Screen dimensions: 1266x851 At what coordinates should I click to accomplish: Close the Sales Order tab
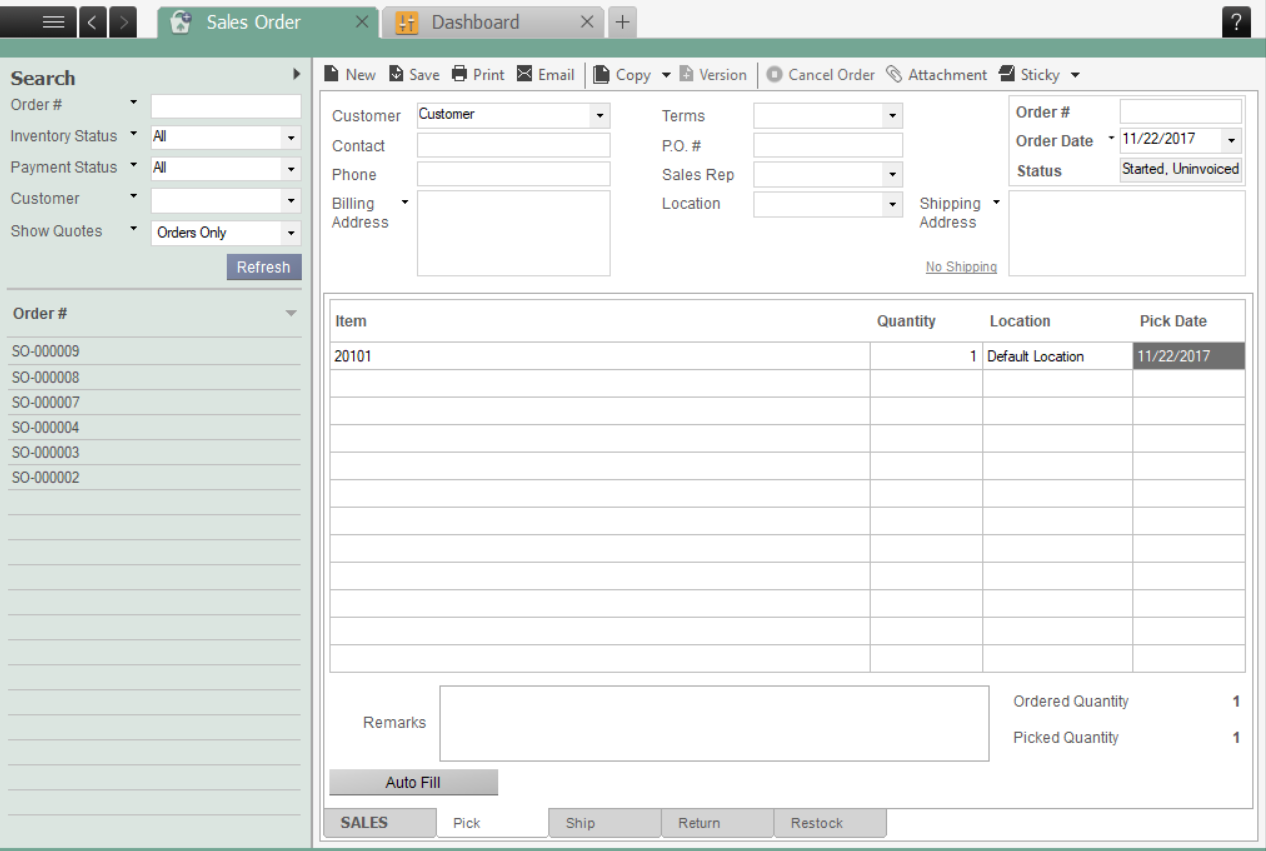tap(362, 22)
